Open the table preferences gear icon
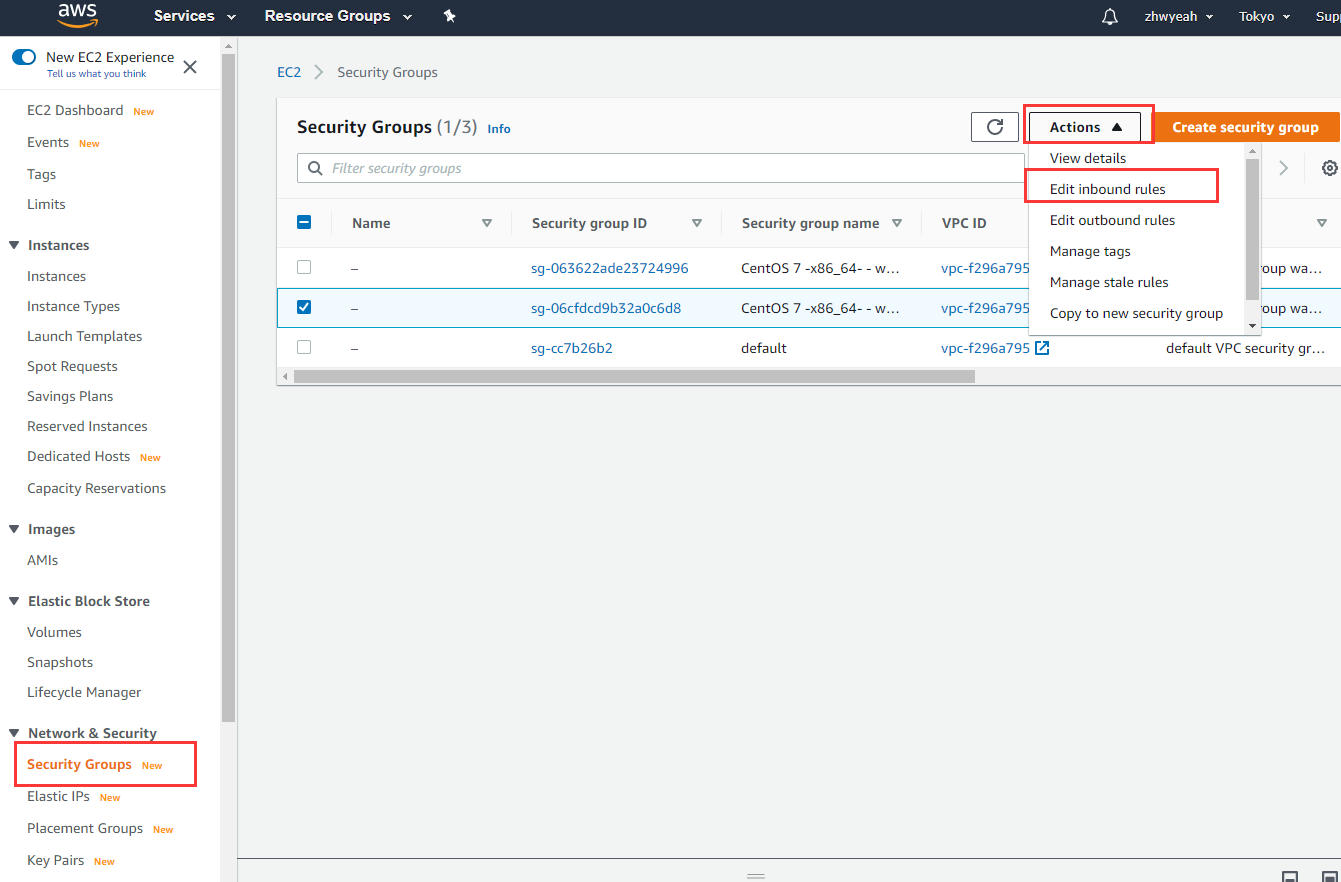 [1329, 168]
